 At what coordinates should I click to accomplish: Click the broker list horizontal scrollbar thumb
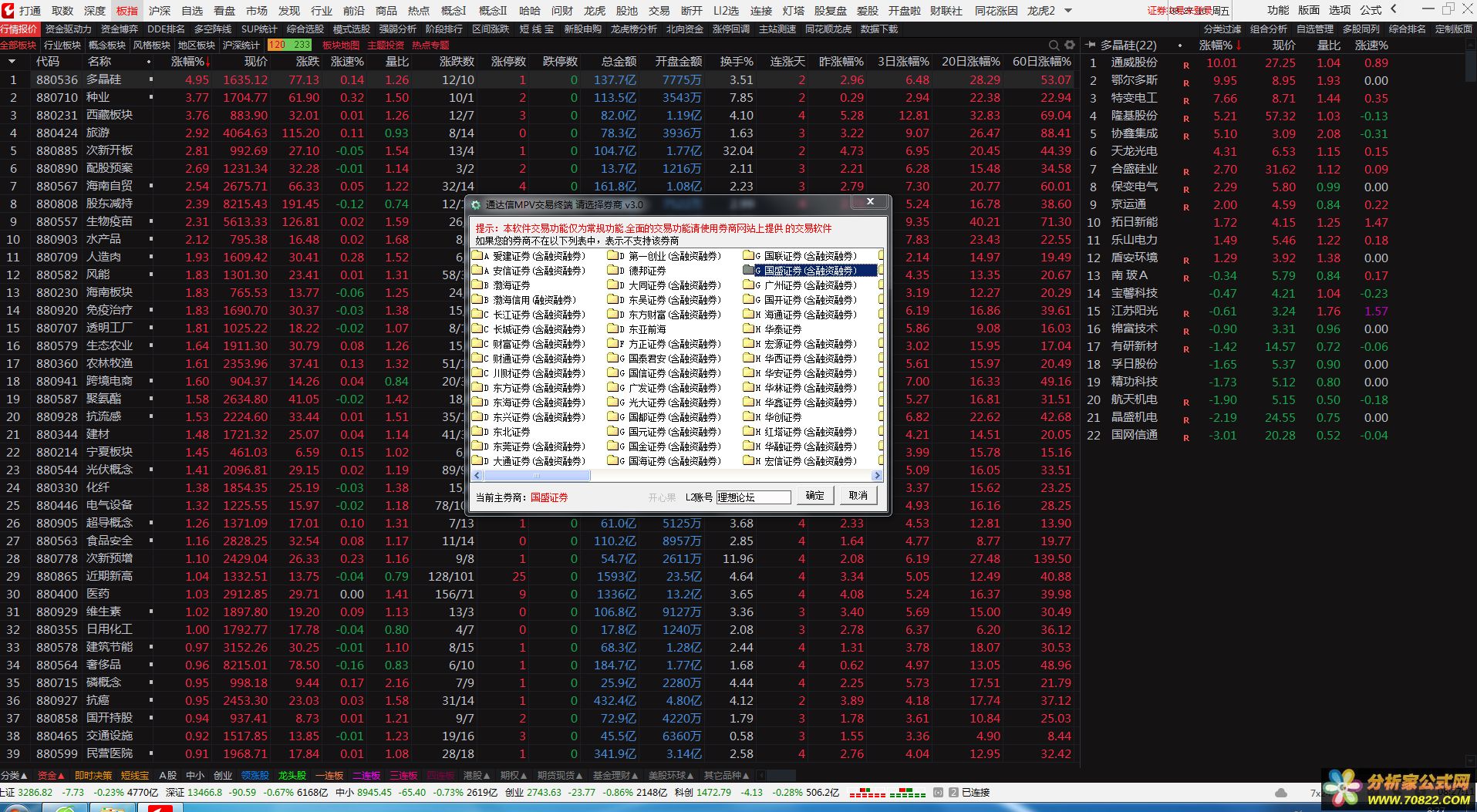tap(536, 476)
